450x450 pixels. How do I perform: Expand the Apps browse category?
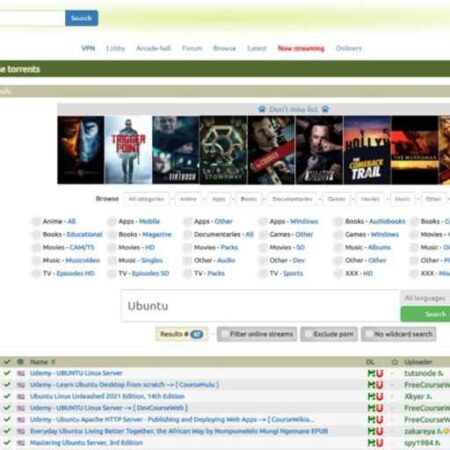(218, 199)
